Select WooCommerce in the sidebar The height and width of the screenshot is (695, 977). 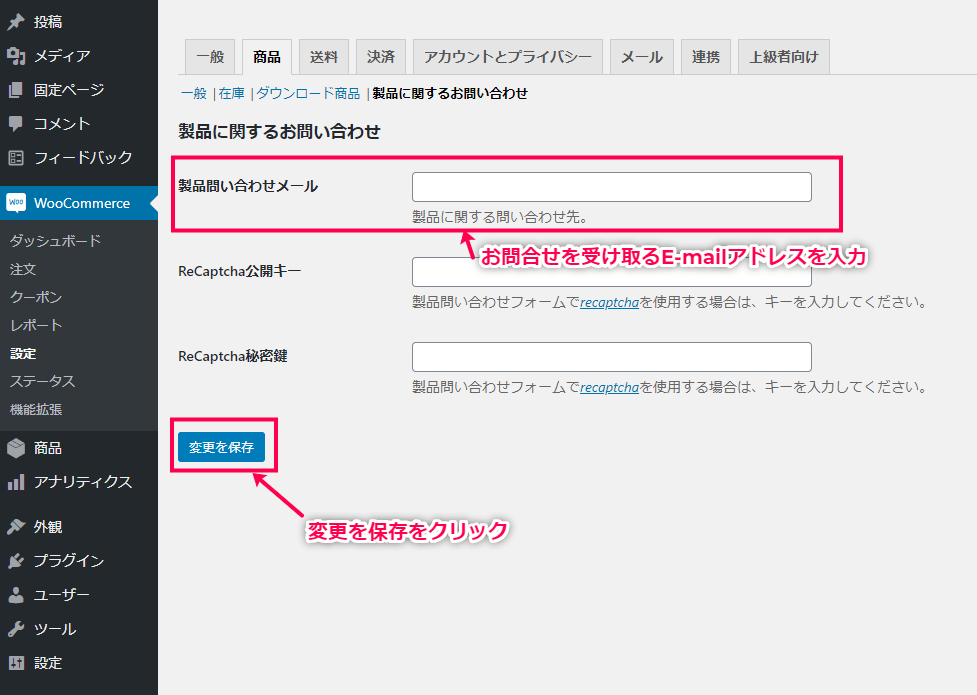(x=79, y=203)
